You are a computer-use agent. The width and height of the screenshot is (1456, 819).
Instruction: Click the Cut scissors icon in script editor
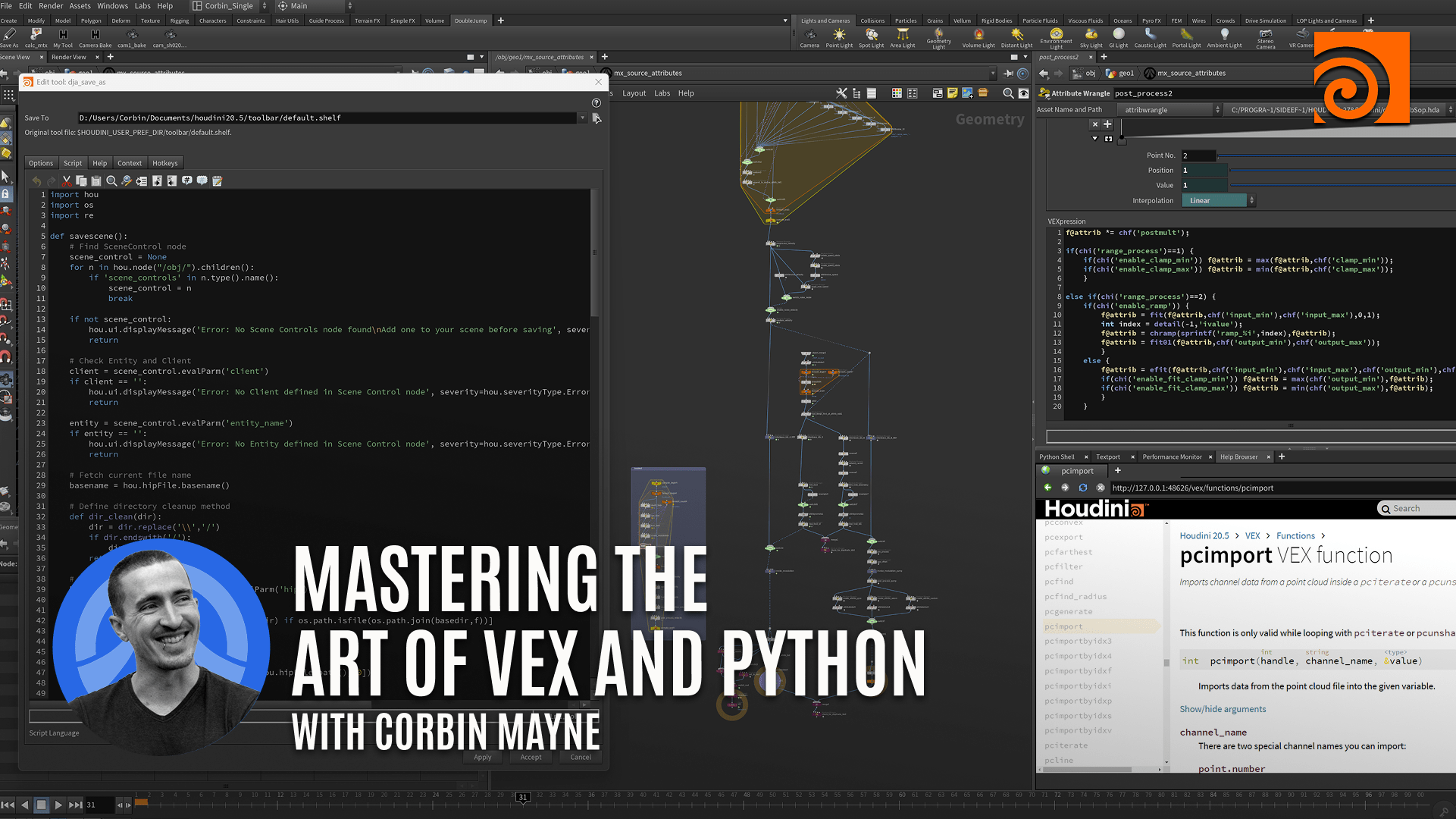67,180
